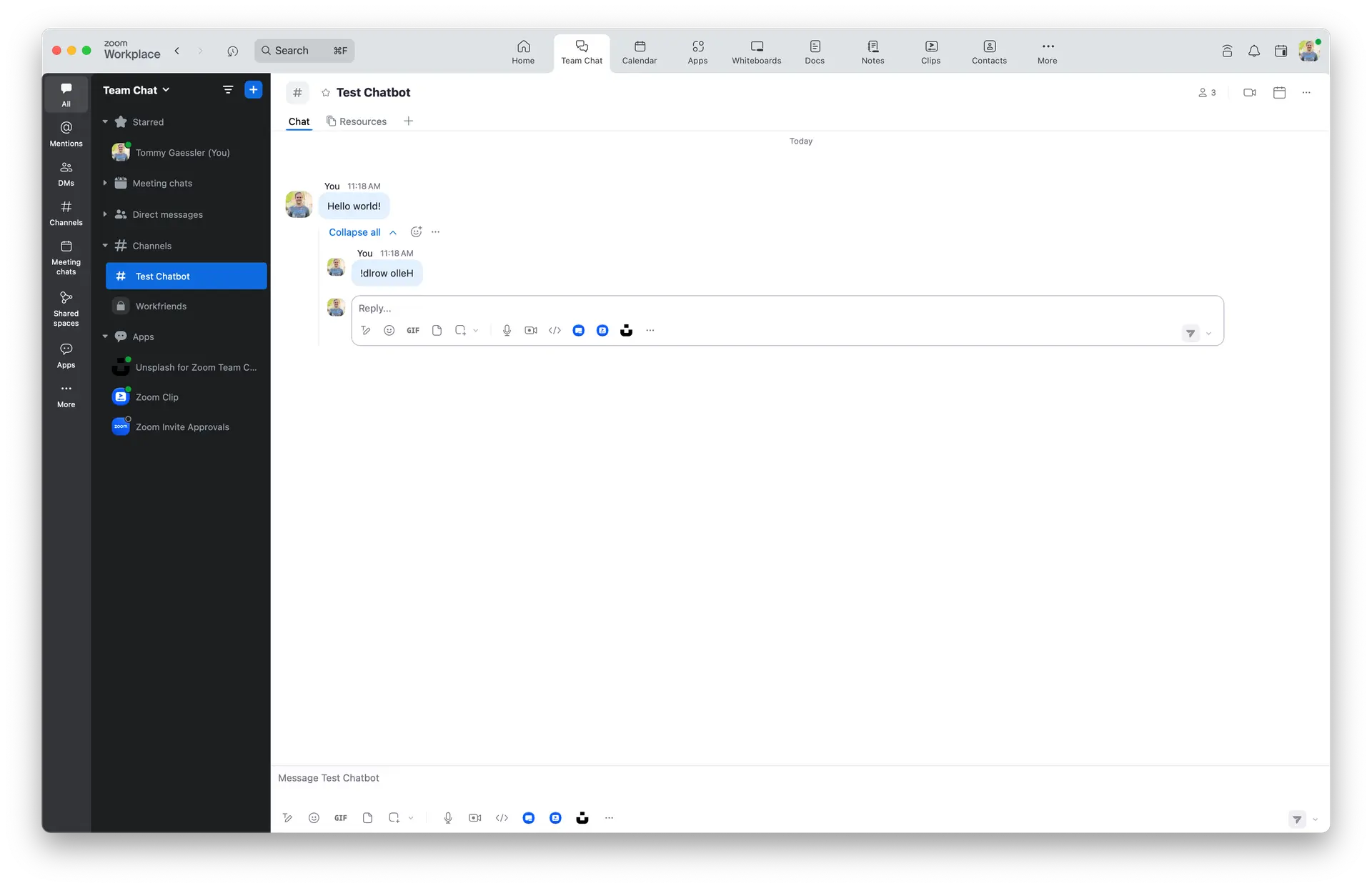Select the GIF icon in the composer
Viewport: 1372px width, 888px height.
pyautogui.click(x=340, y=817)
